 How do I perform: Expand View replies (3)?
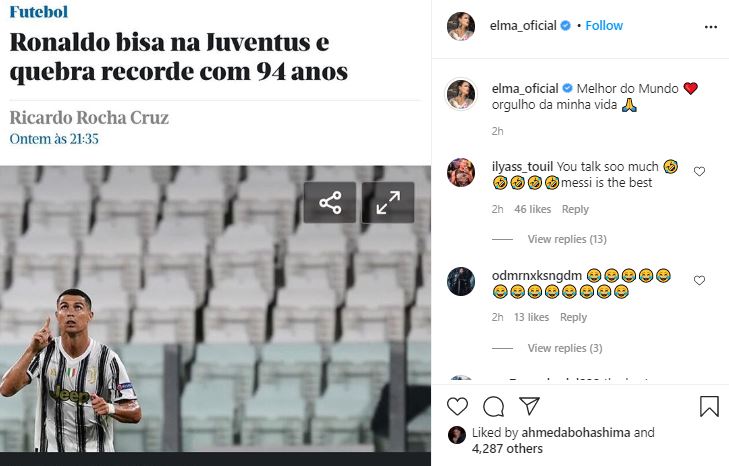[565, 348]
